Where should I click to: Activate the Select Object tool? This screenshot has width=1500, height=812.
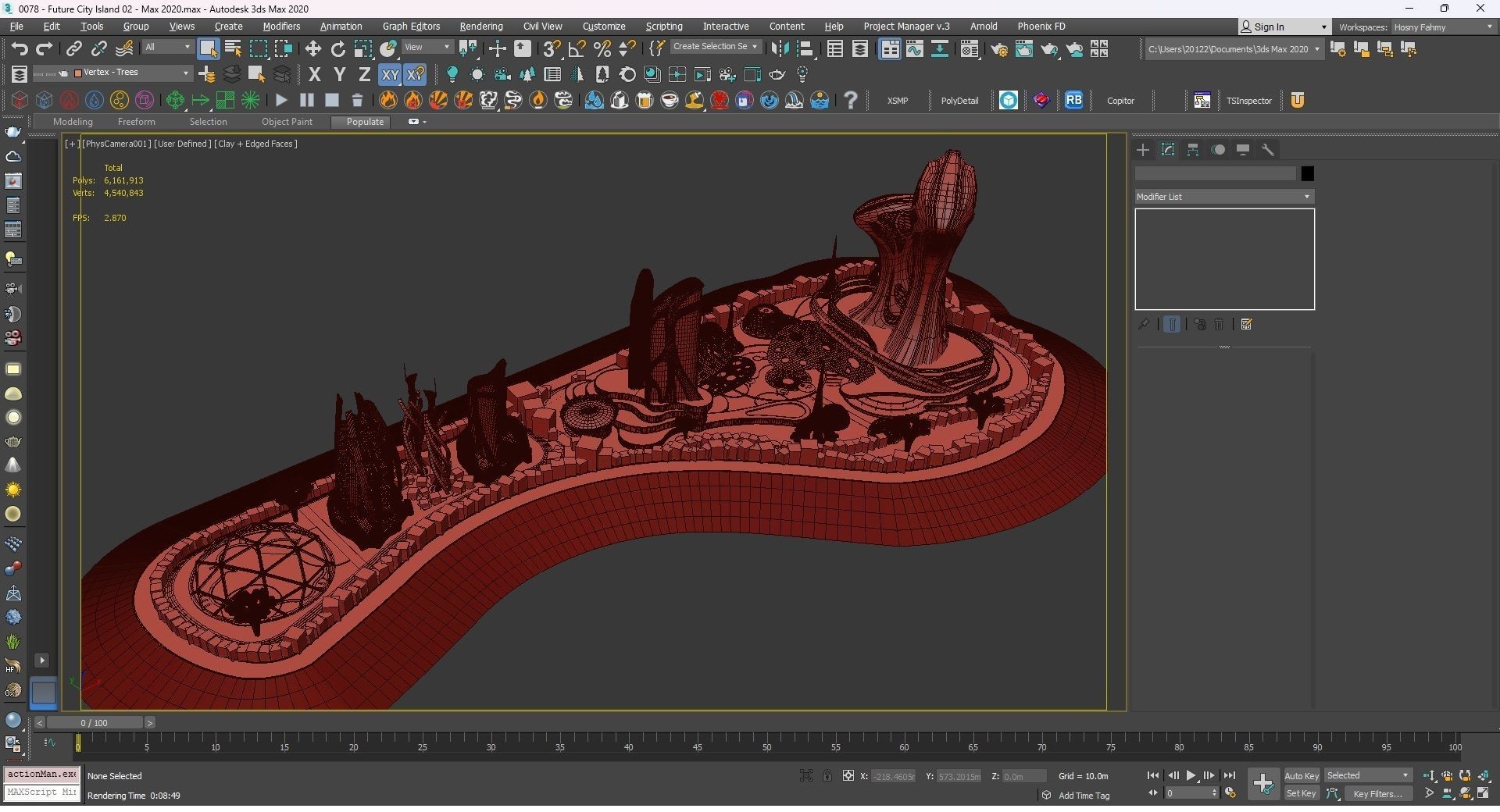pyautogui.click(x=208, y=48)
